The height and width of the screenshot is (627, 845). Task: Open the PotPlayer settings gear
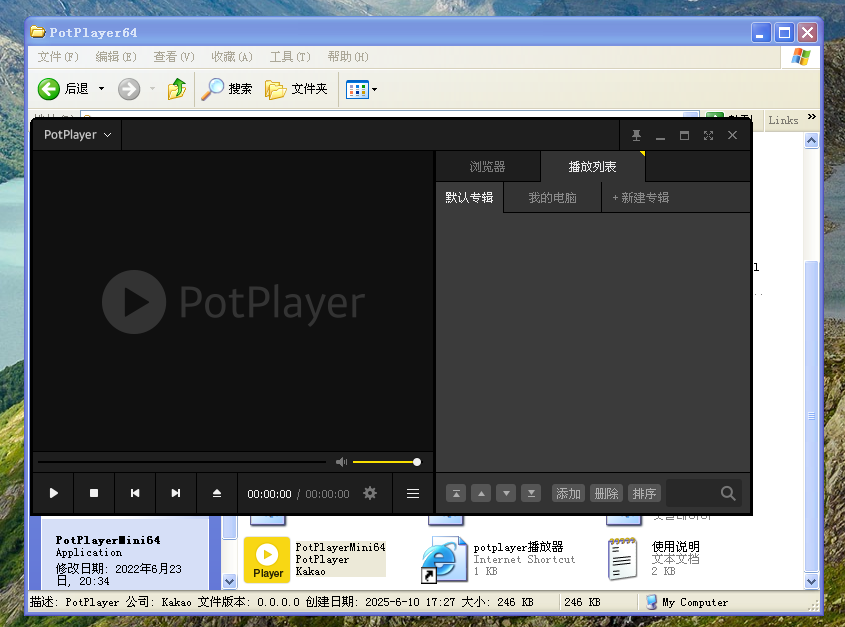(x=370, y=493)
